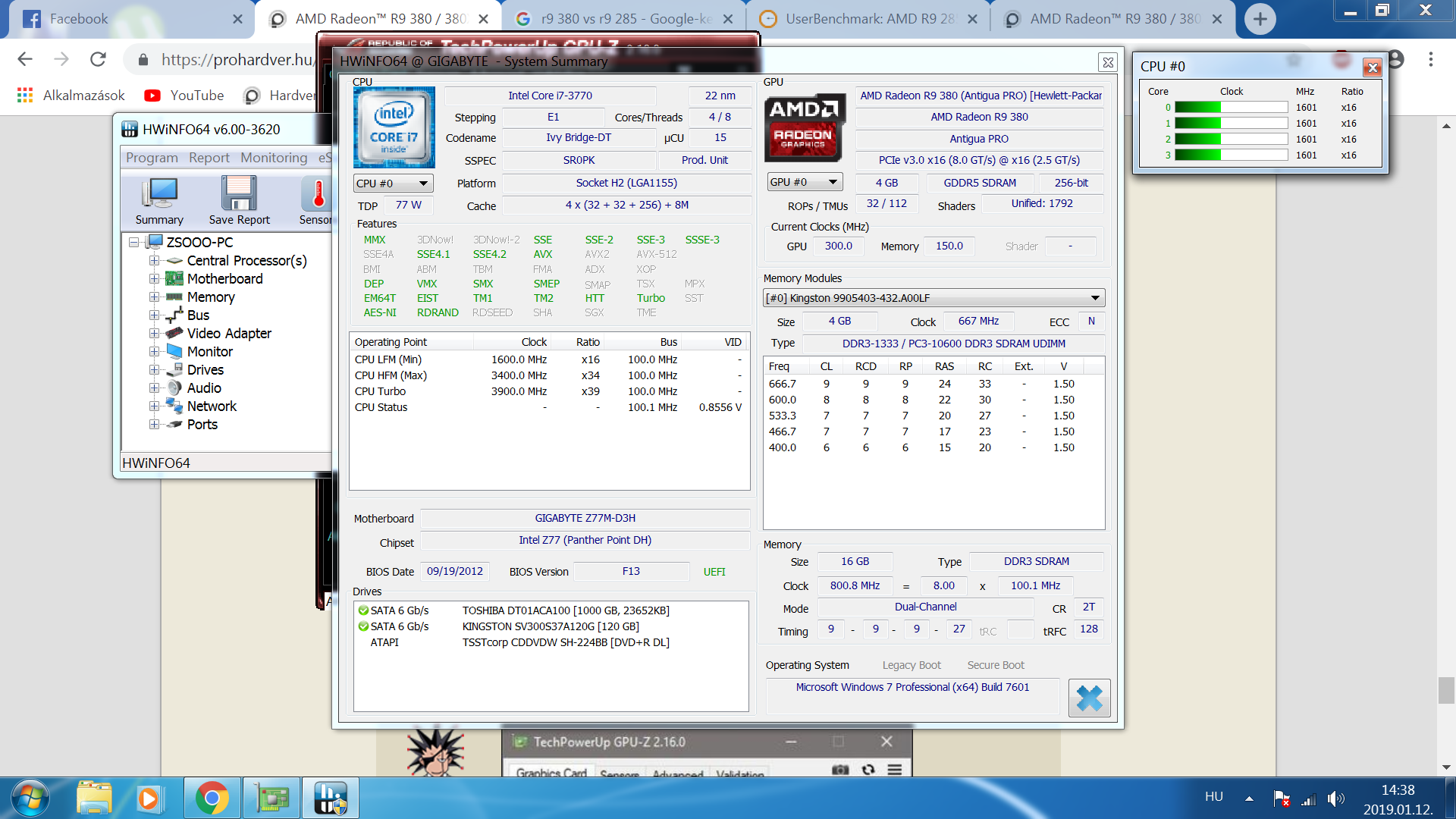This screenshot has height=819, width=1456.
Task: Reload the current Chrome page
Action: pos(98,59)
